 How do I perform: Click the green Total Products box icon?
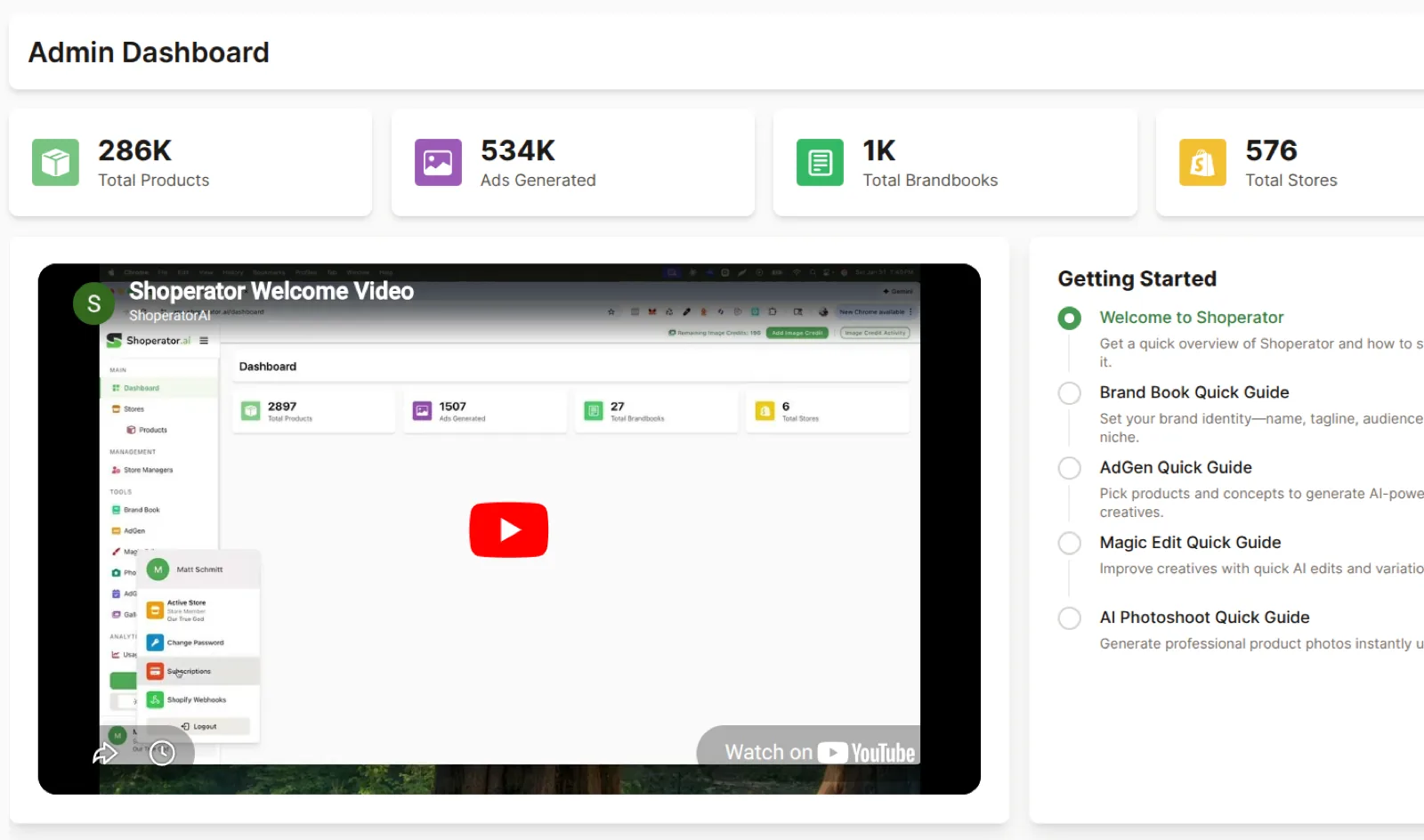pos(55,163)
